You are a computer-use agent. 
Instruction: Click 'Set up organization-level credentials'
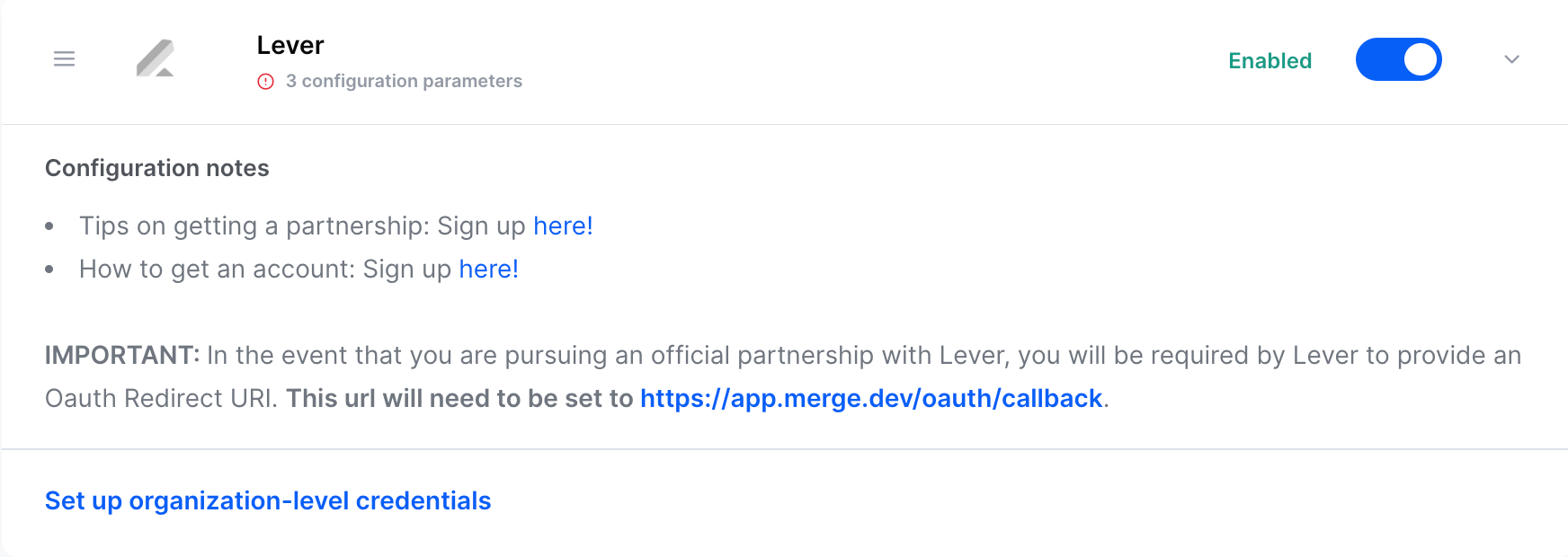[268, 500]
